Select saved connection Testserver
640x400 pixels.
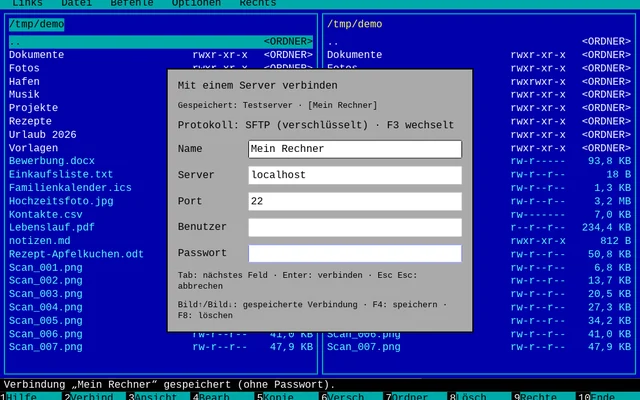(x=267, y=105)
